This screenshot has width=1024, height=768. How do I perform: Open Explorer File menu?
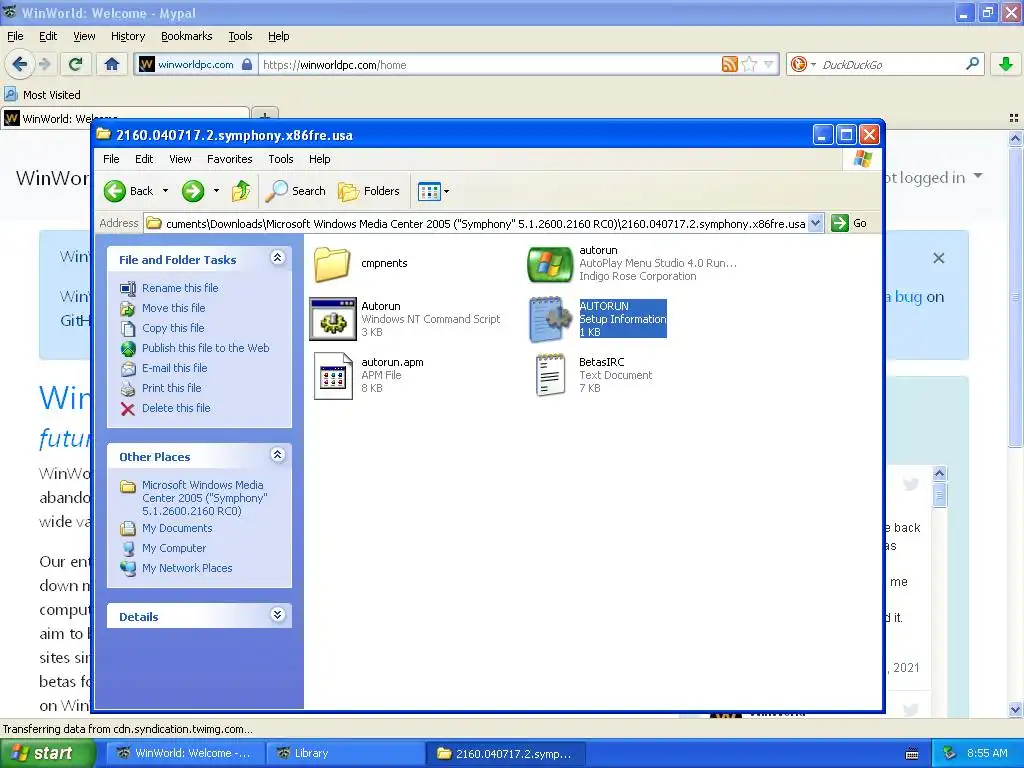[x=112, y=159]
